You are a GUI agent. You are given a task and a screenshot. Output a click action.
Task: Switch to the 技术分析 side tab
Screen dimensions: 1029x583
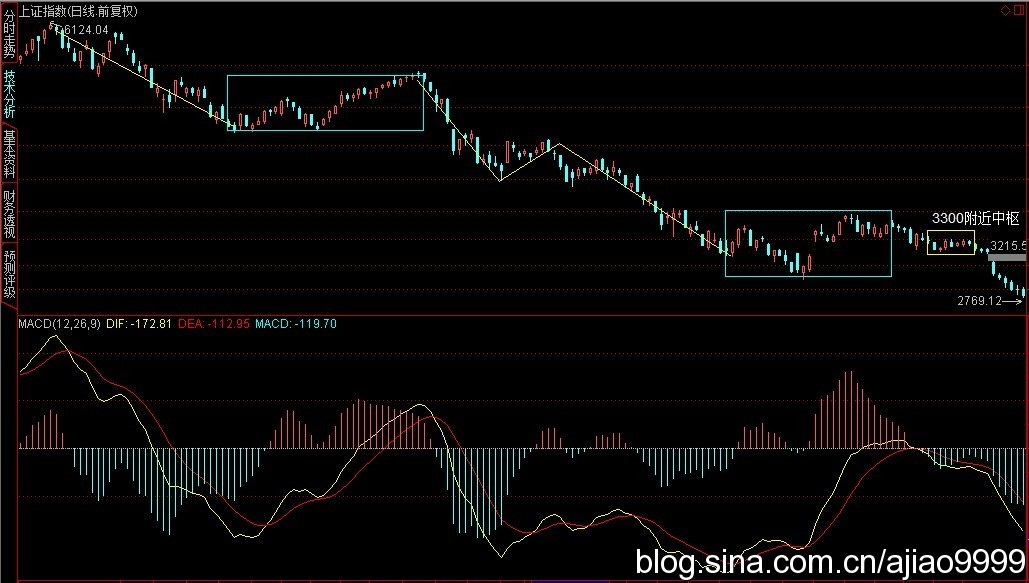(9, 95)
